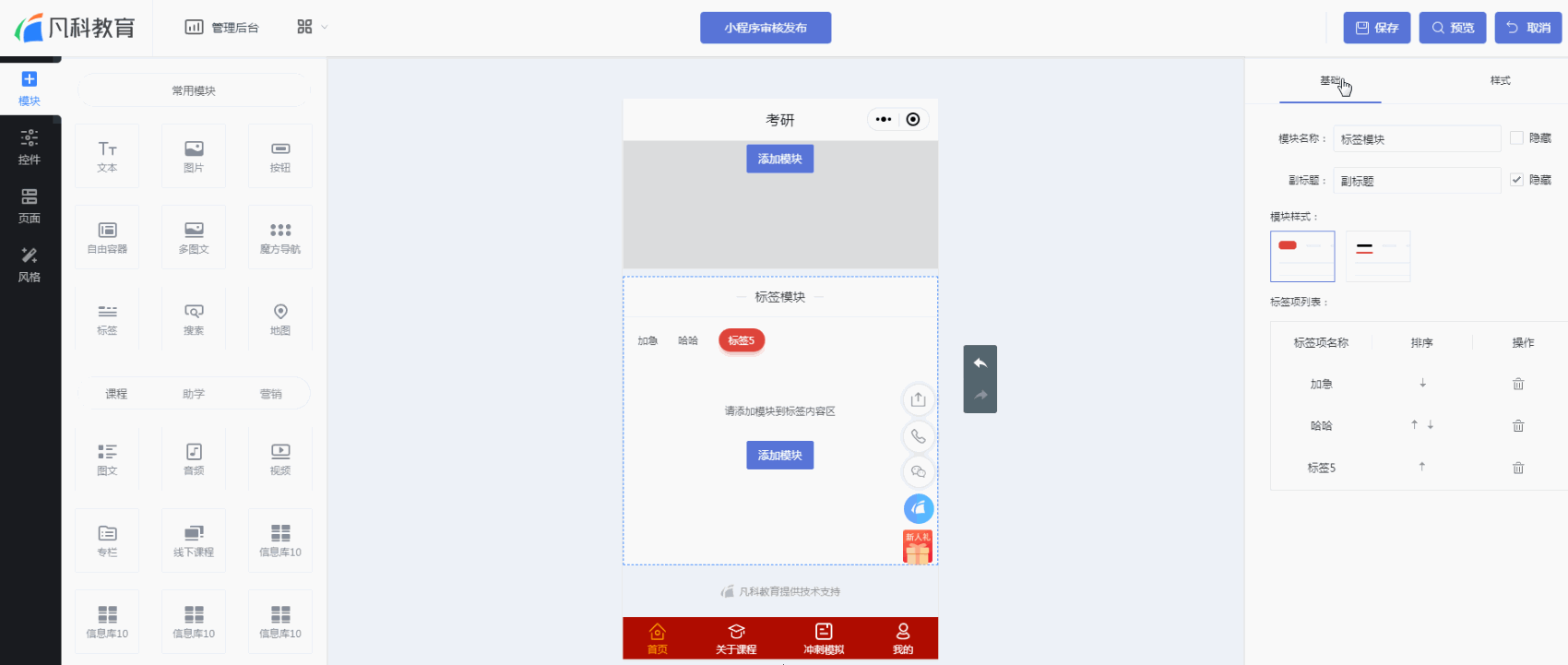Add the 魔方导航 navigation module
Screen dimensions: 1568x665
coord(280,237)
